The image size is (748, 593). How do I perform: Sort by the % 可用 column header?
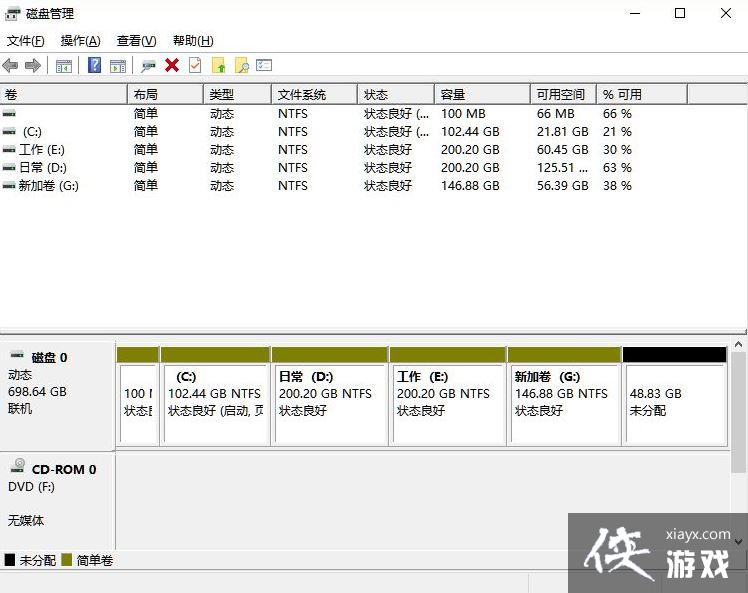[x=642, y=94]
